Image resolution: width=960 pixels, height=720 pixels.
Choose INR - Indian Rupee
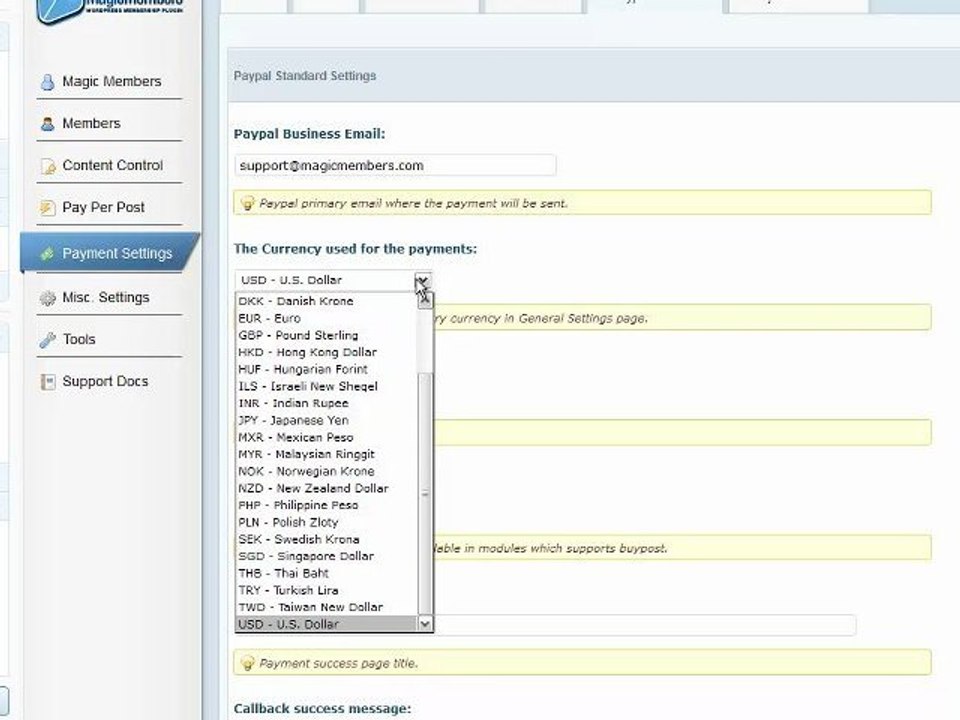pyautogui.click(x=326, y=403)
